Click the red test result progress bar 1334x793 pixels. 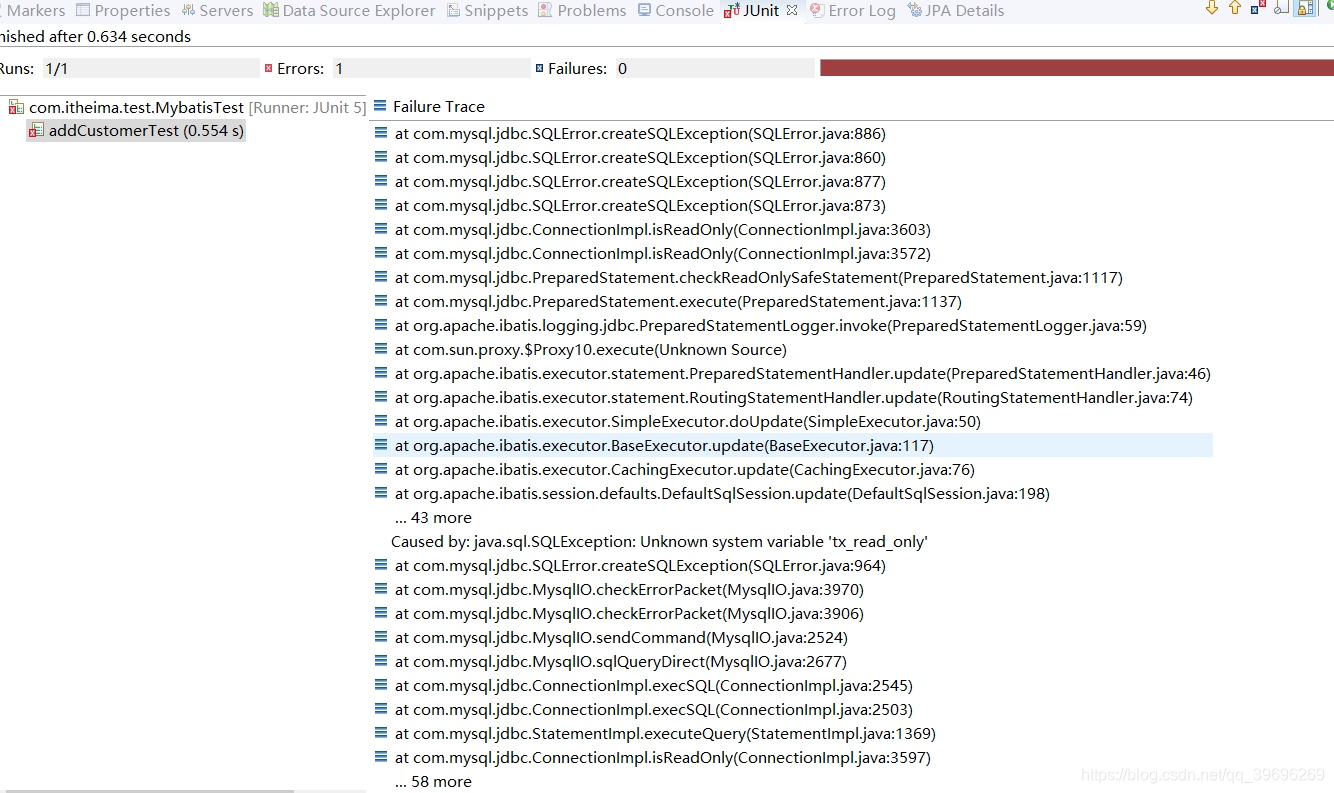pos(1075,67)
